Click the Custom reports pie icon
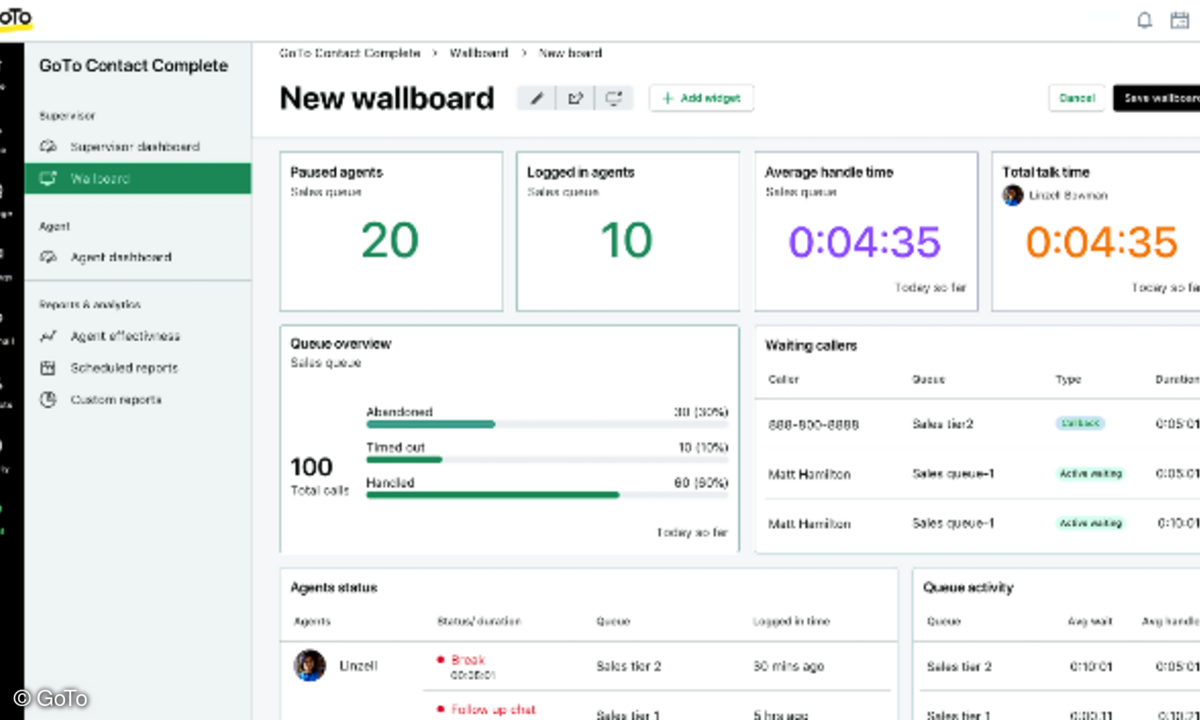The image size is (1200, 720). coord(48,400)
